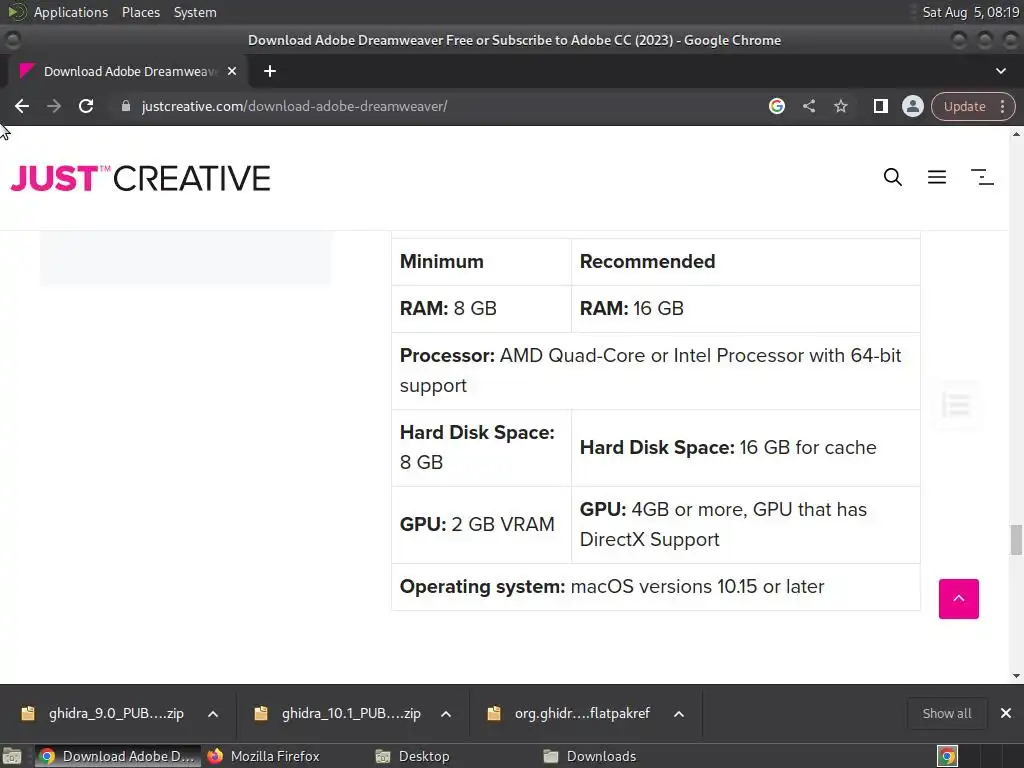Screen dimensions: 1024x768
Task: Click the forward navigation arrow
Action: tap(54, 106)
